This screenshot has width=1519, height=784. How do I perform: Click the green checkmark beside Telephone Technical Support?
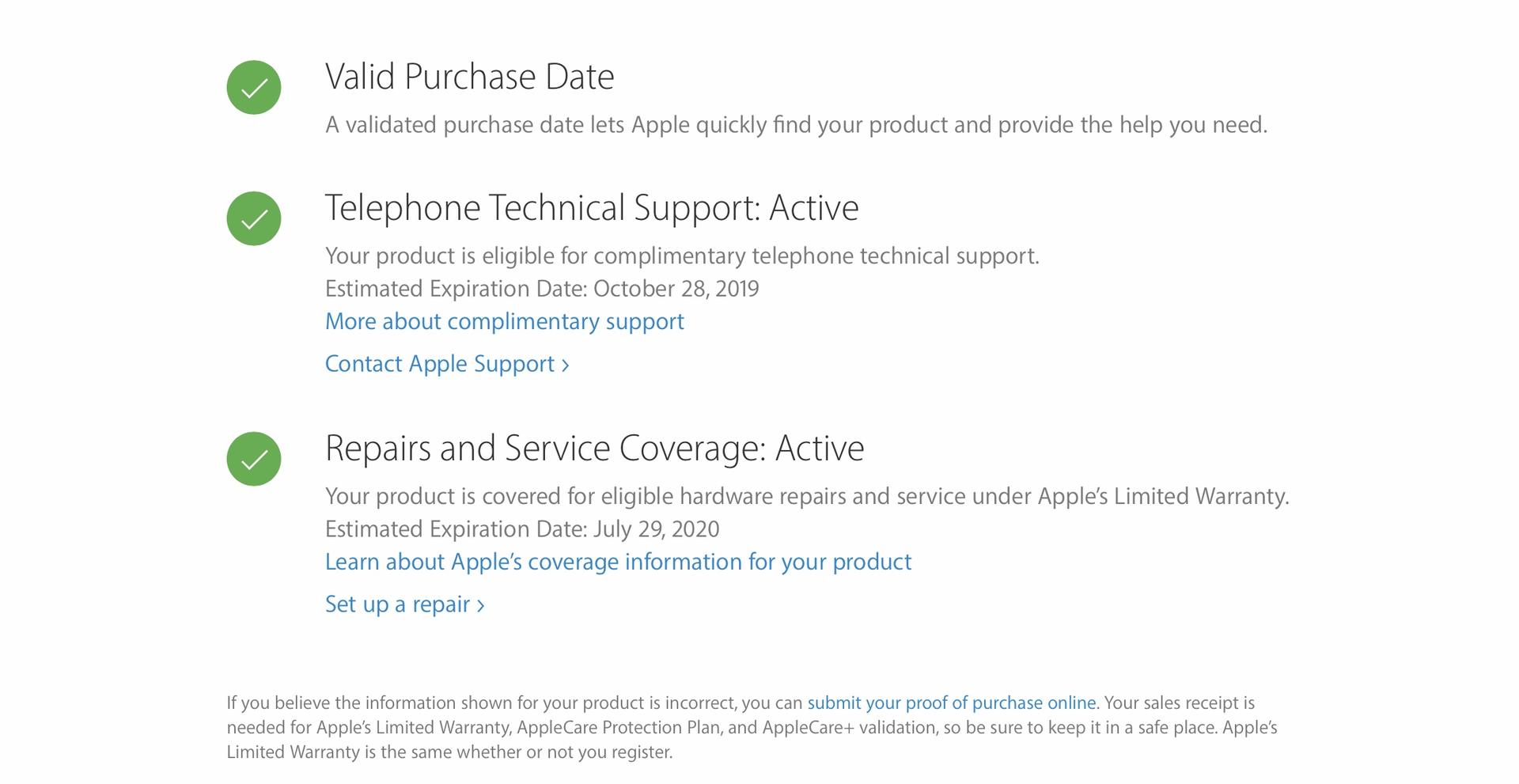[x=254, y=219]
